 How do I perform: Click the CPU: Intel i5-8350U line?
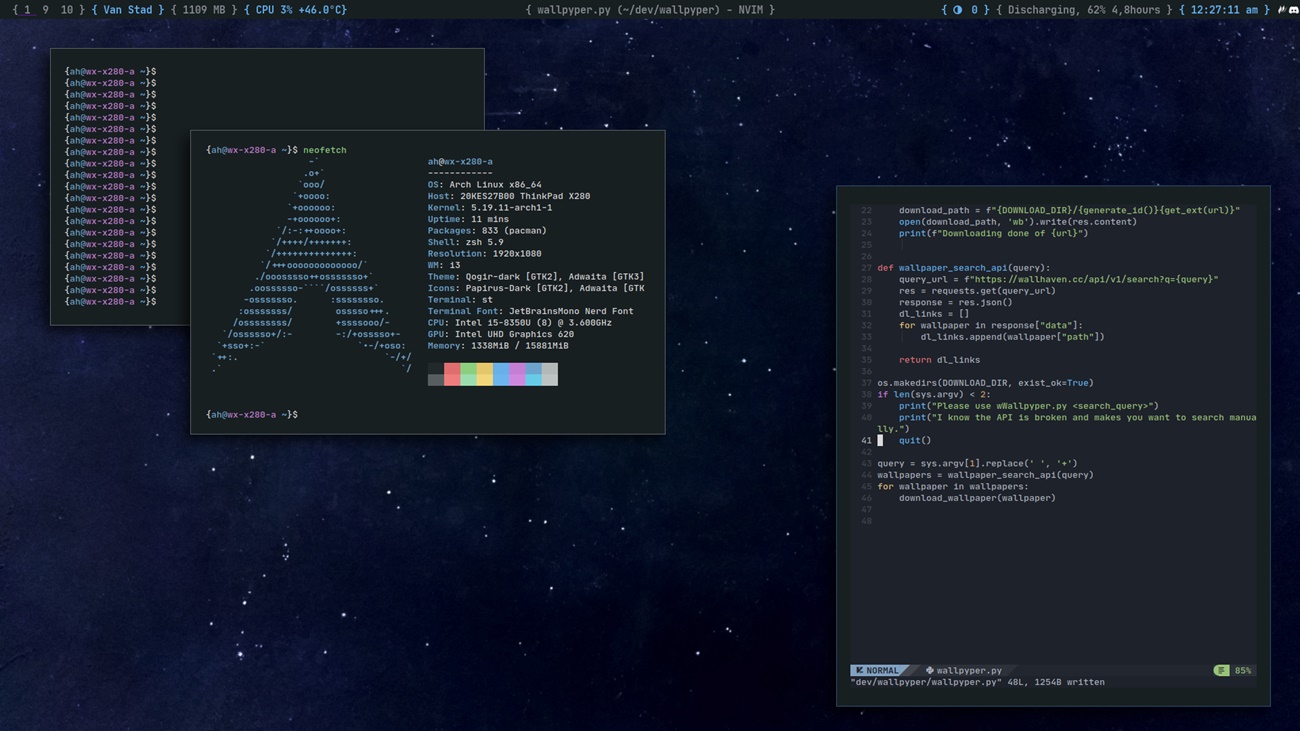(520, 323)
